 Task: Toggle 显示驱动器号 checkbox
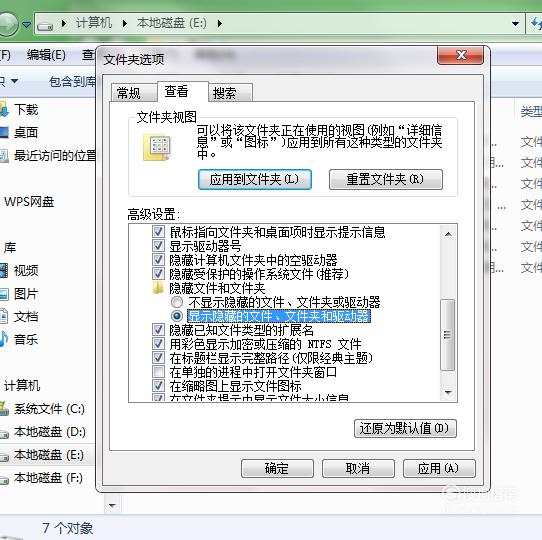pyautogui.click(x=158, y=246)
